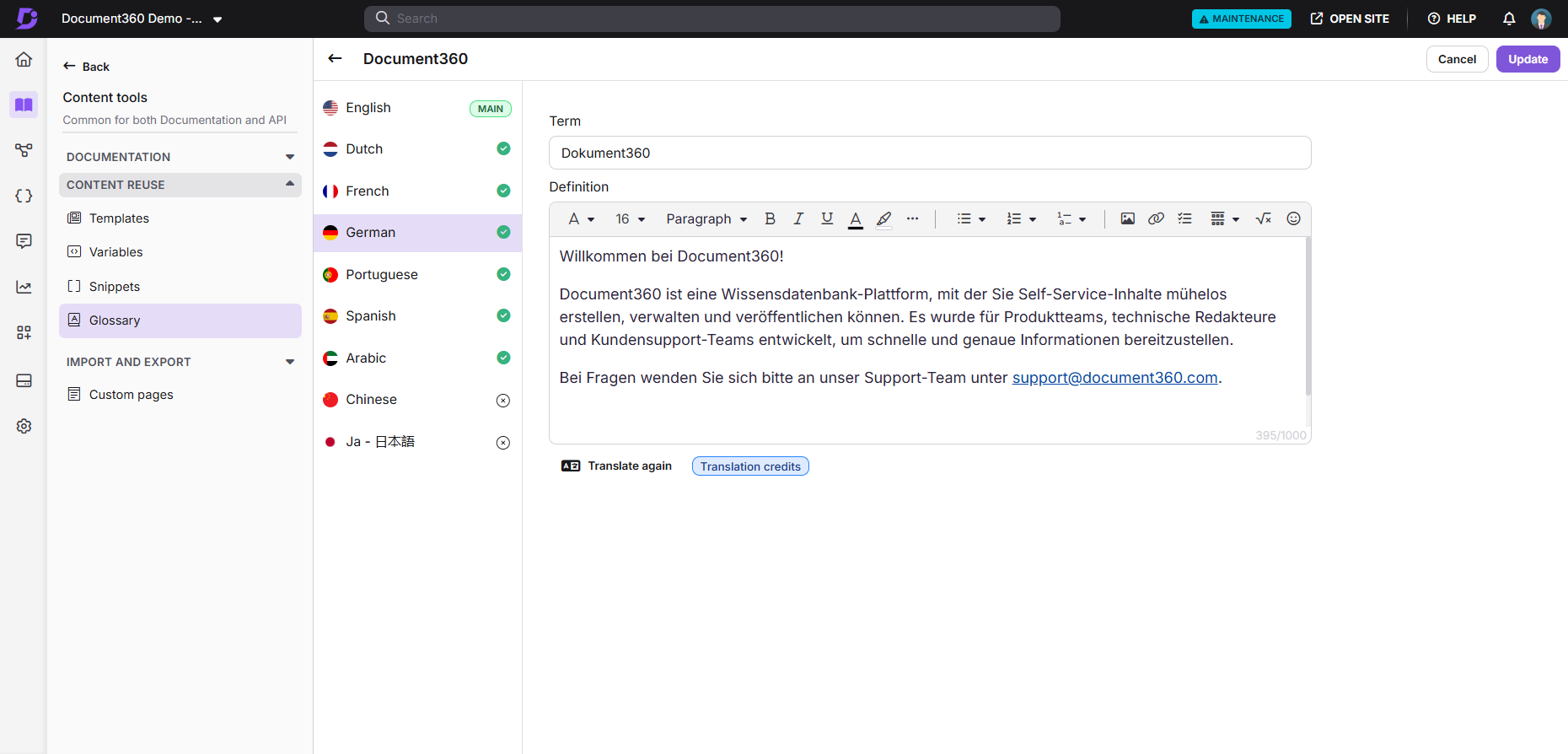Toggle Bold formatting
This screenshot has width=1568, height=754.
point(770,218)
